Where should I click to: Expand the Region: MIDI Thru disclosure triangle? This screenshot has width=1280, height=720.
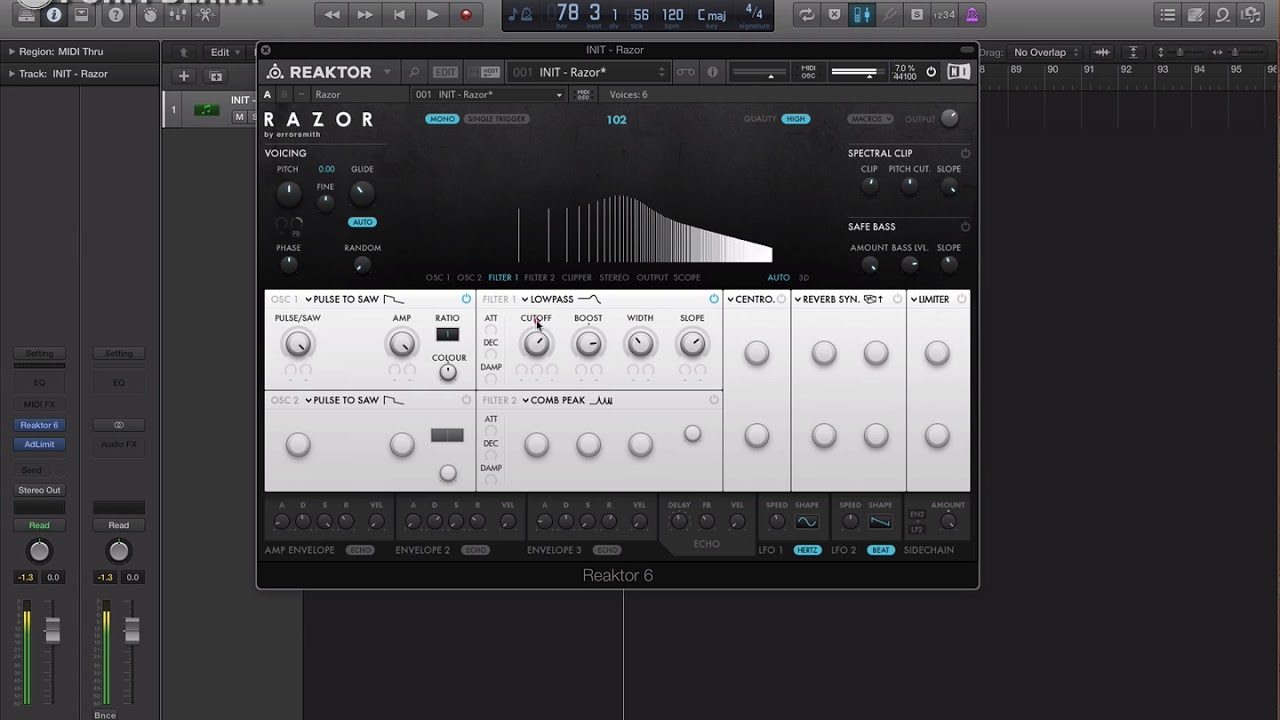tap(11, 52)
